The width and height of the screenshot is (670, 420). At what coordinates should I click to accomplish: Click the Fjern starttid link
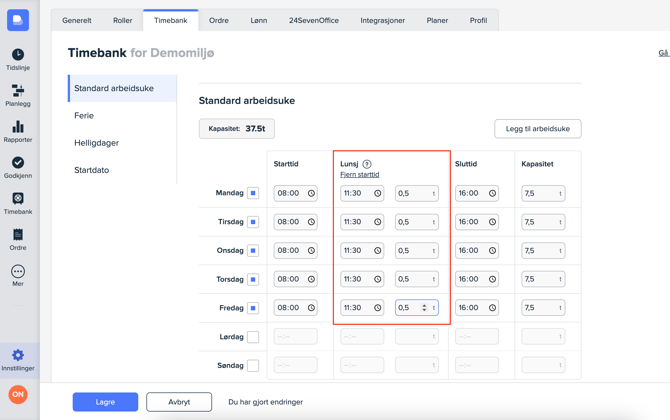point(359,175)
